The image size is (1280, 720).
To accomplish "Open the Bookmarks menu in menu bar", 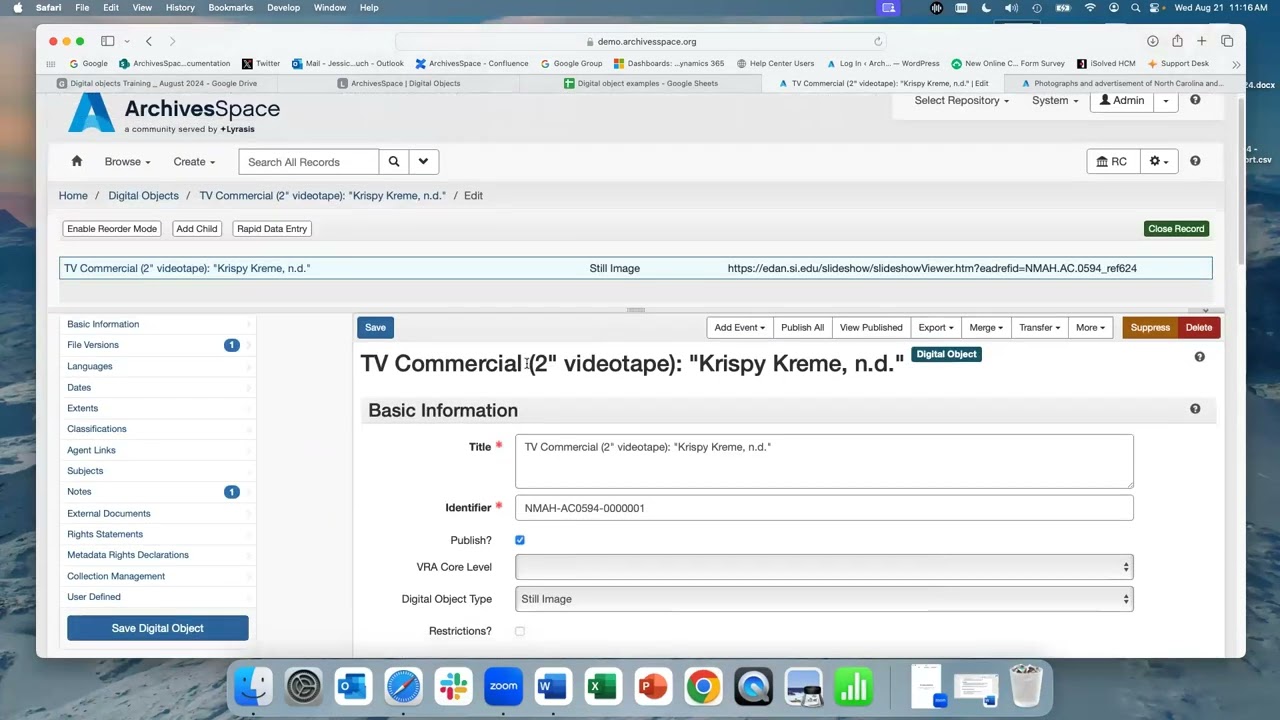I will pyautogui.click(x=230, y=8).
